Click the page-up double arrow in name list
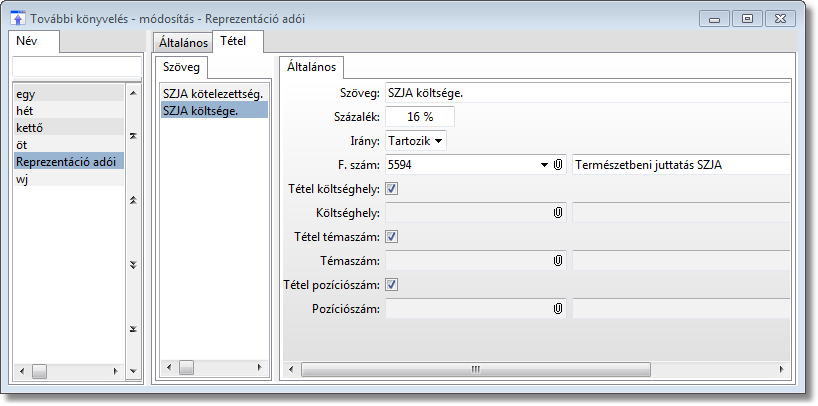Image resolution: width=818 pixels, height=406 pixels. pos(134,200)
